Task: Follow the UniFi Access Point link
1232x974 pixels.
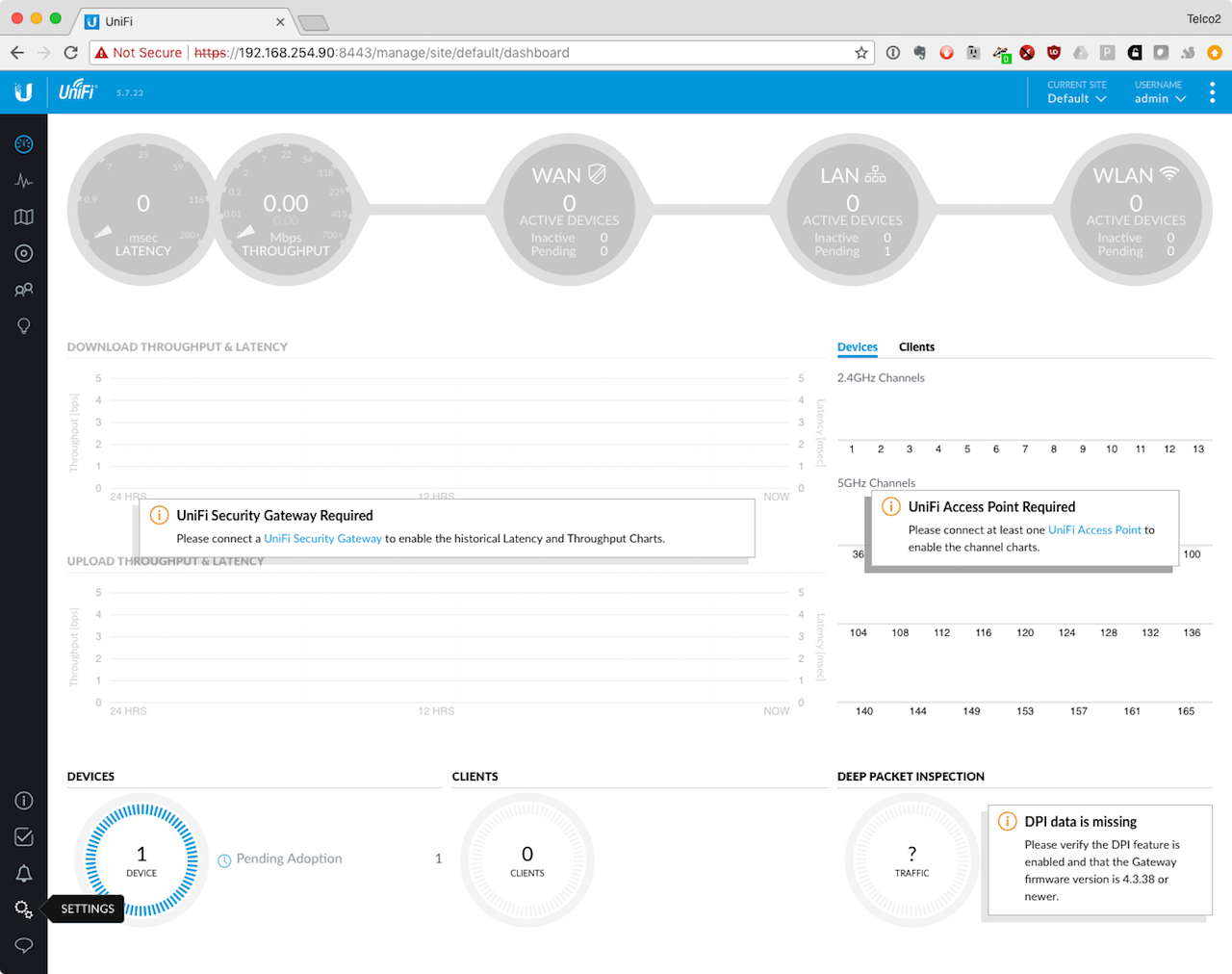Action: tap(1094, 528)
